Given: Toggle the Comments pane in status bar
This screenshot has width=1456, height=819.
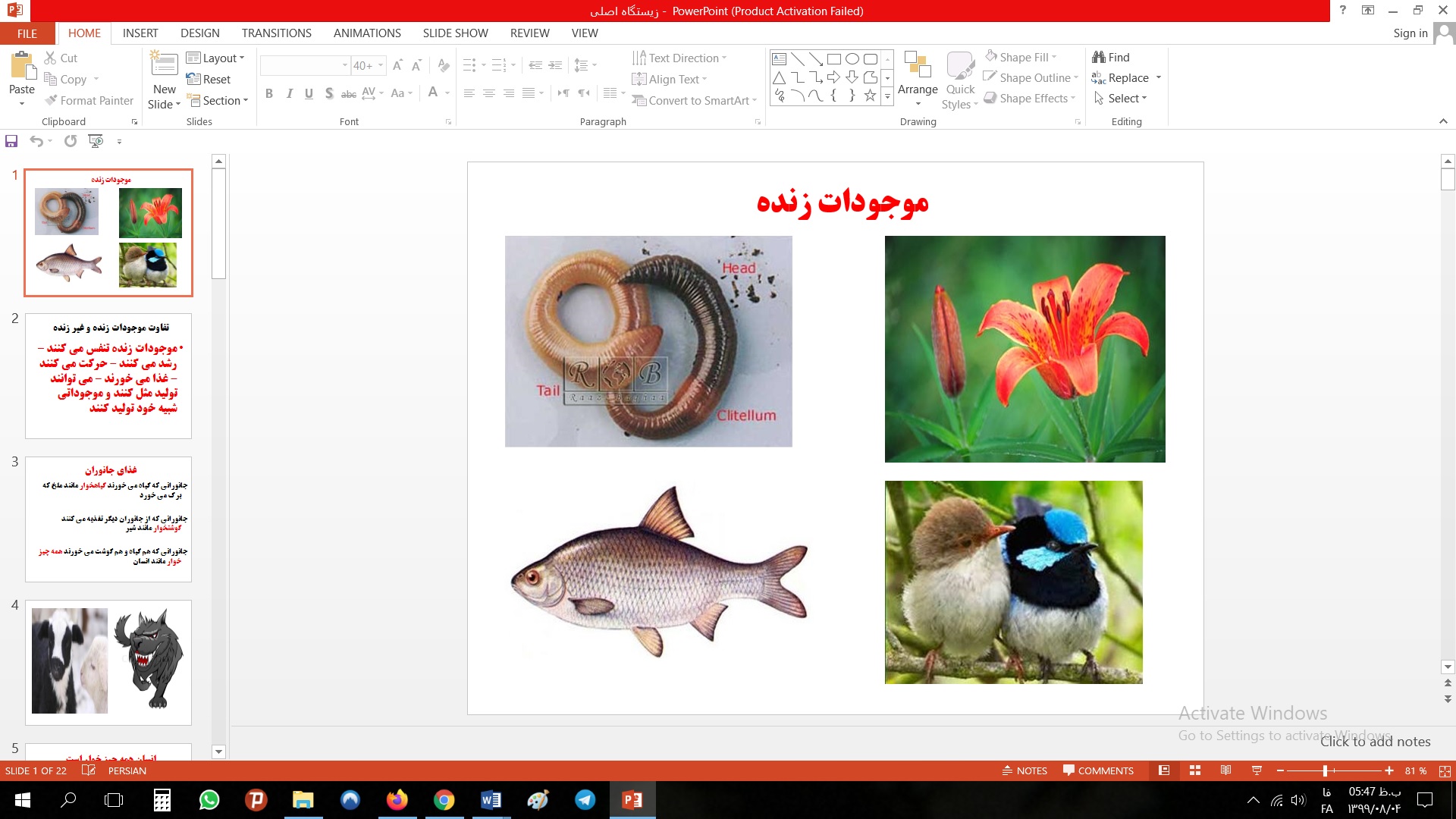Looking at the screenshot, I should tap(1098, 770).
